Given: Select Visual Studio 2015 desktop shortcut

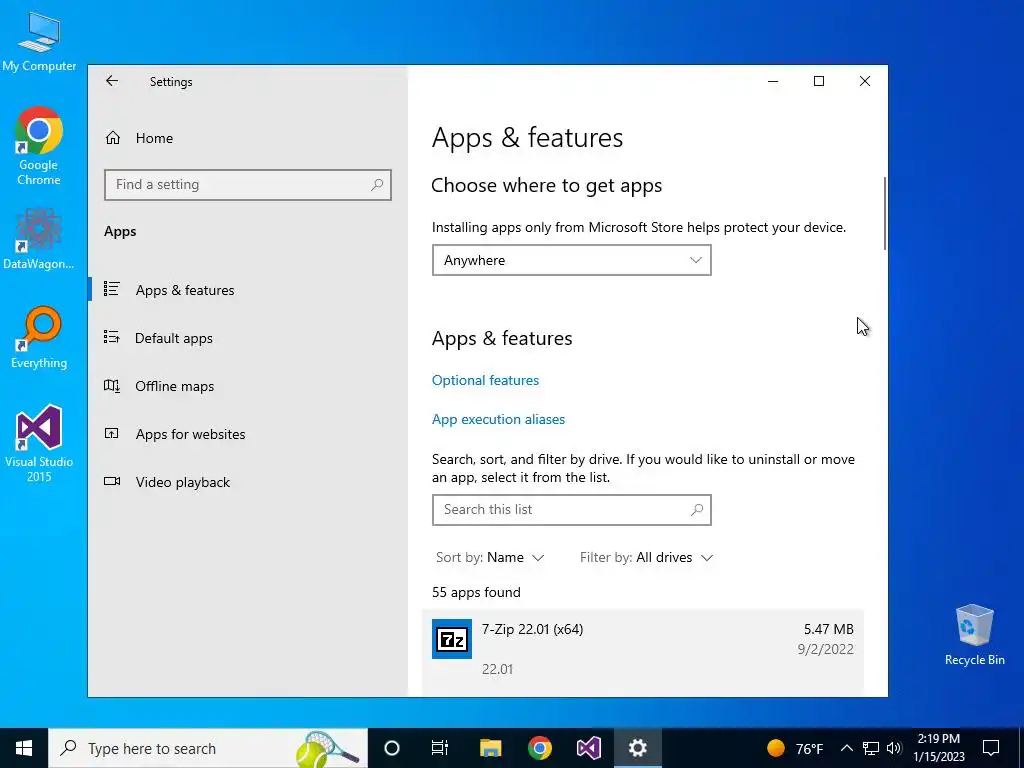Looking at the screenshot, I should click(x=39, y=444).
